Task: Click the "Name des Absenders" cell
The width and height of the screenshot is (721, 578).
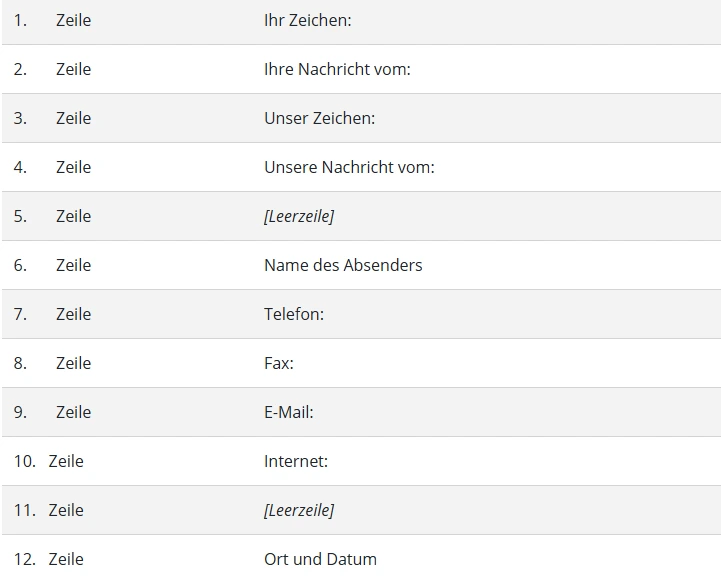Action: (343, 265)
